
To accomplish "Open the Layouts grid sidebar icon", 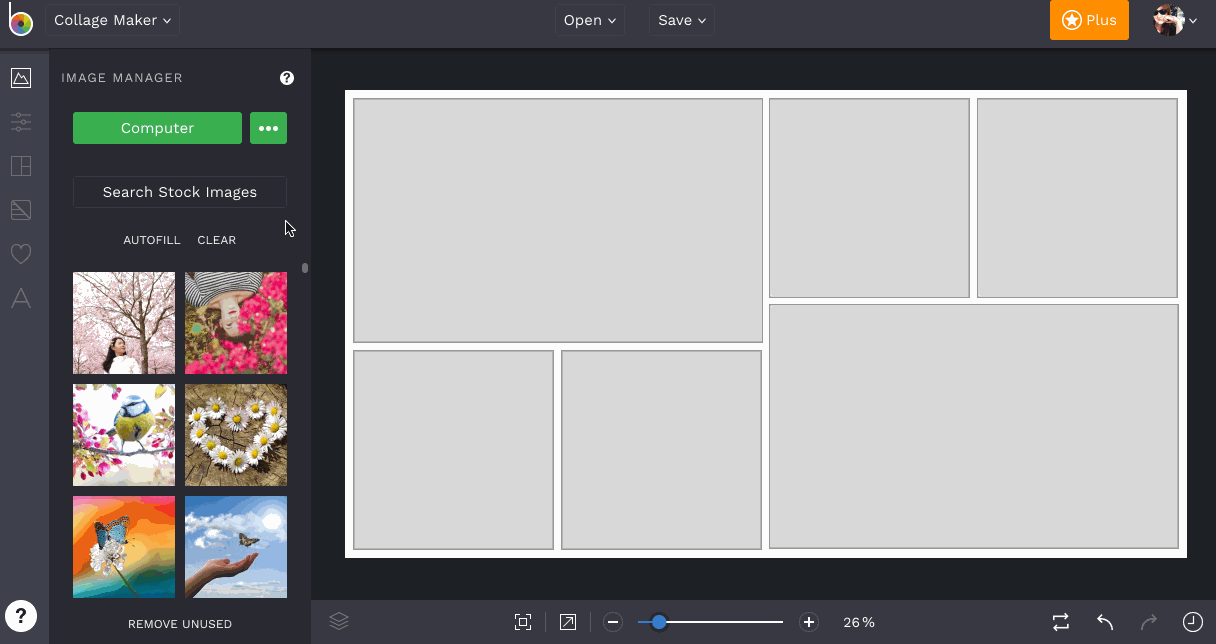I will [21, 166].
